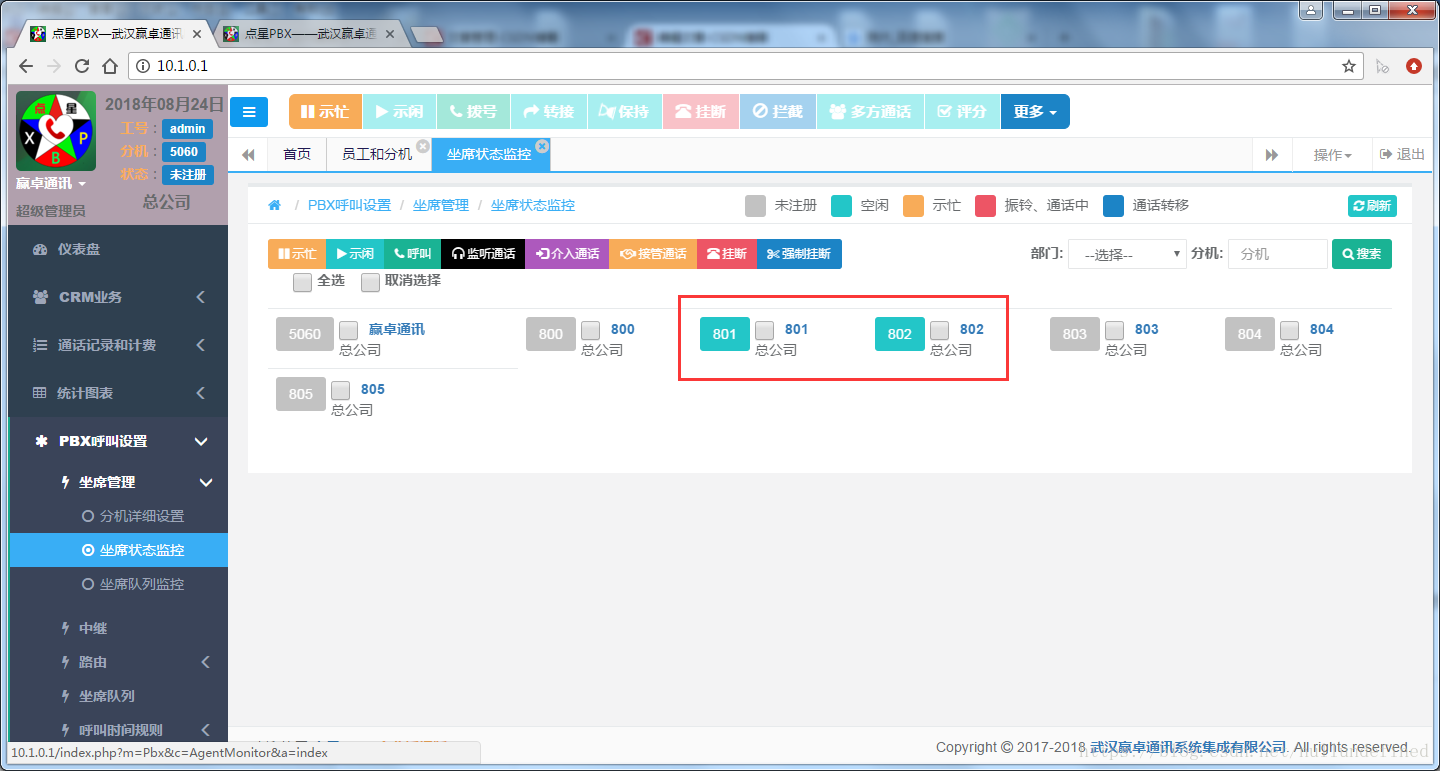Click the top toolbar 示闲 button
Image resolution: width=1440 pixels, height=771 pixels.
click(399, 112)
